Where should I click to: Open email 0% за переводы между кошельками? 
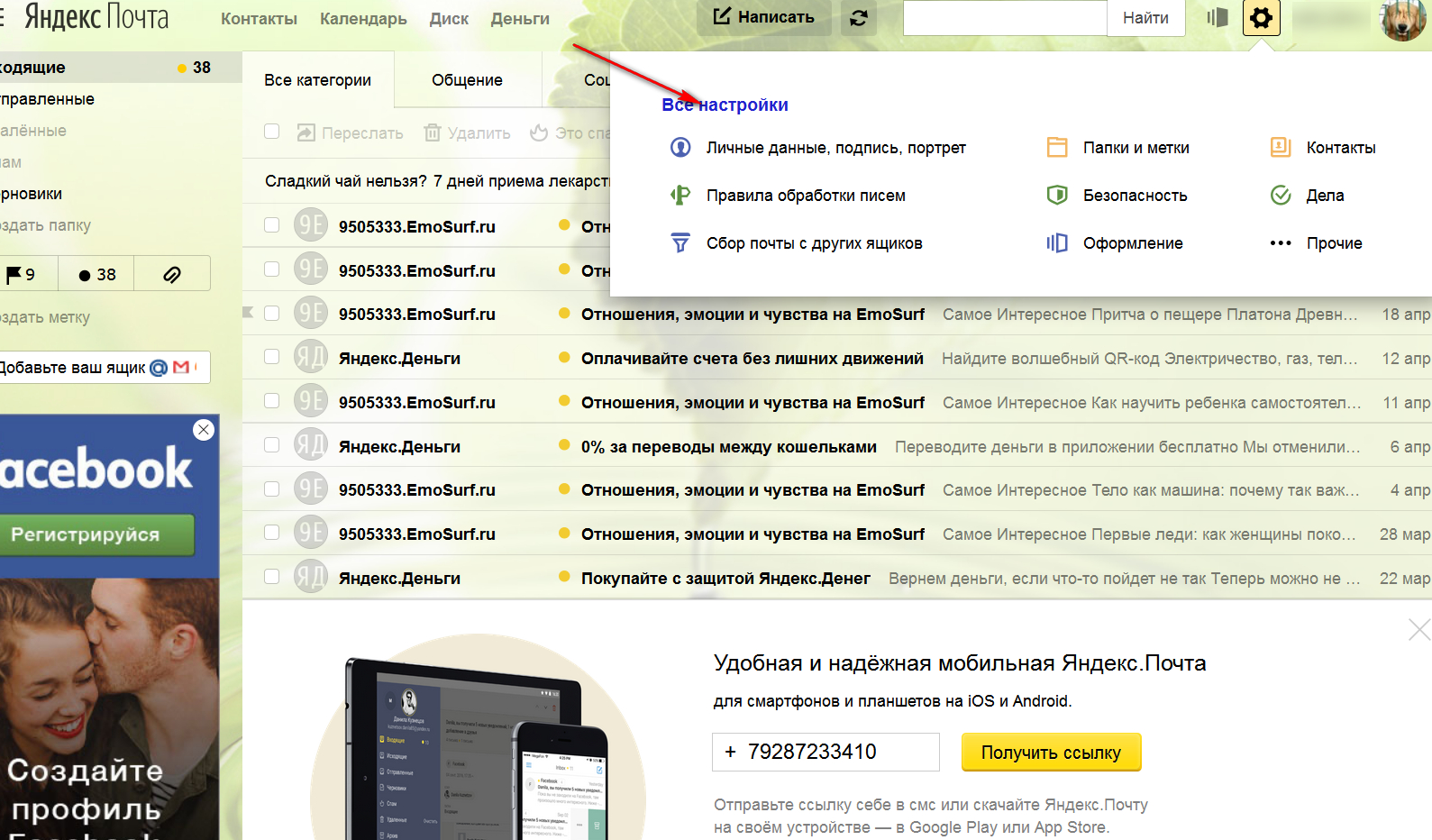tap(729, 447)
